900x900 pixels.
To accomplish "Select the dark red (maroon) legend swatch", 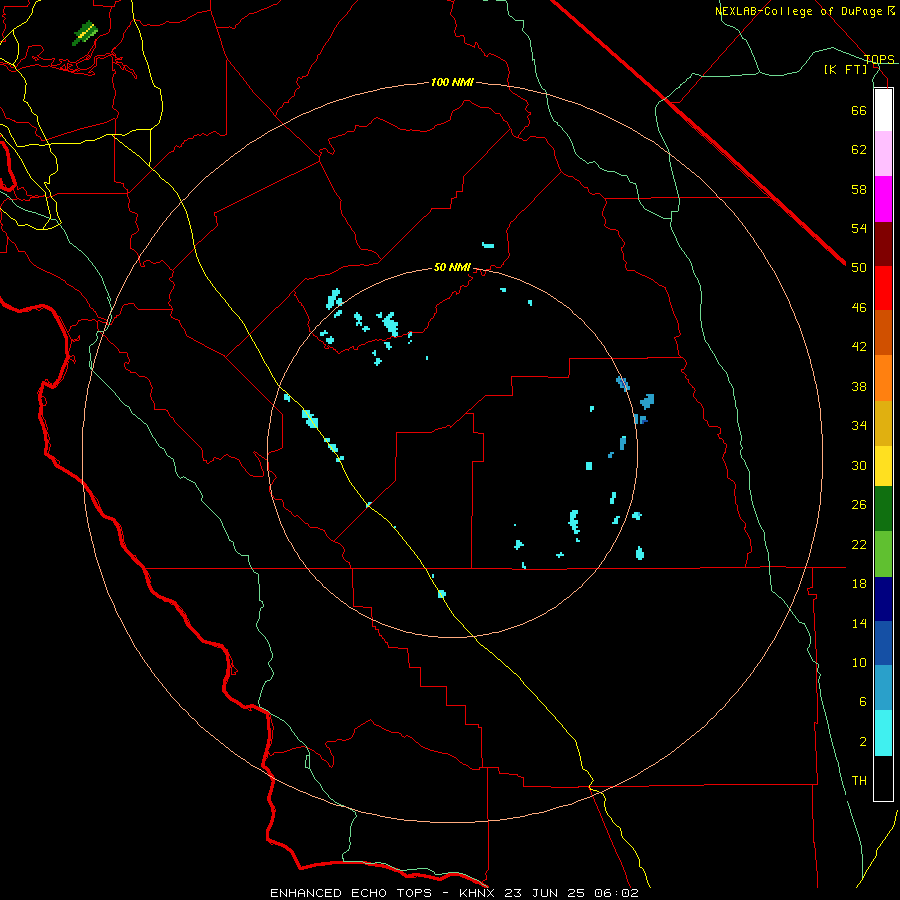I will point(883,245).
